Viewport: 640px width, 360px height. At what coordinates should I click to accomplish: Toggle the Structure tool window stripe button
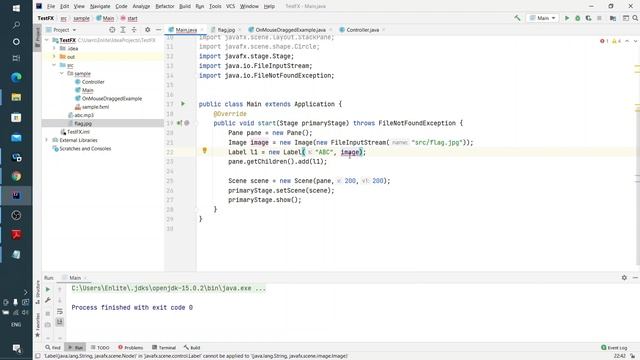[x=38, y=292]
